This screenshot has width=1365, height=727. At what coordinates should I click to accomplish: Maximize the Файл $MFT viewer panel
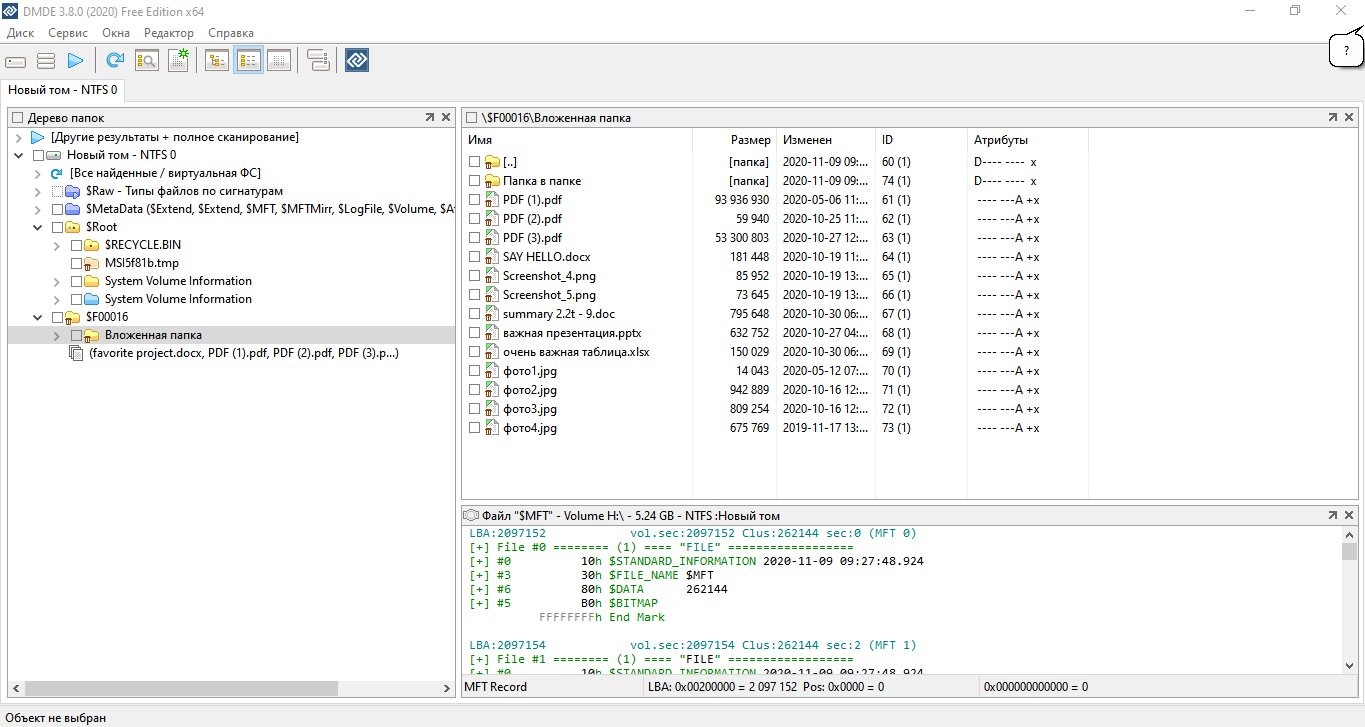coord(1333,515)
